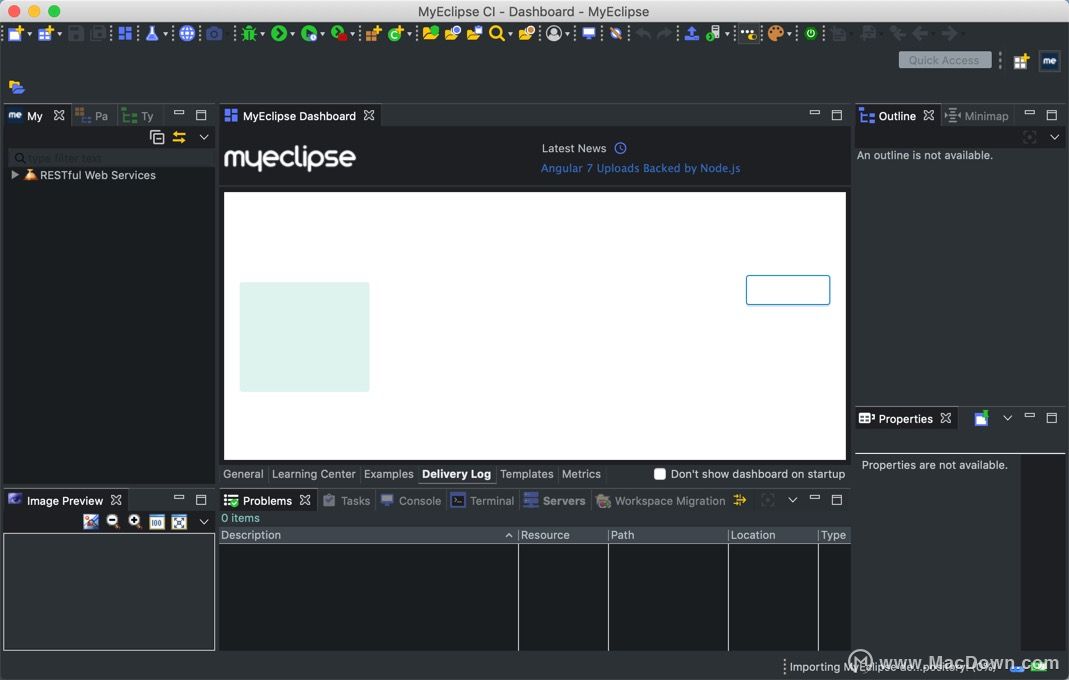
Task: Set Image Preview zoom to 100%
Action: [x=157, y=522]
